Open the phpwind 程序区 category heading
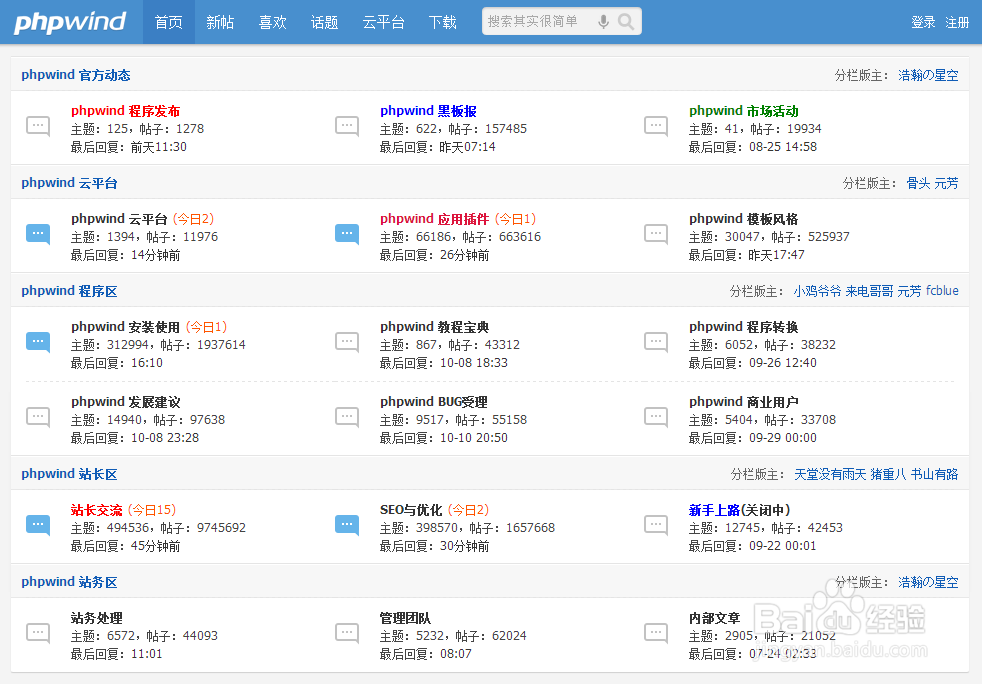982x684 pixels. 70,291
